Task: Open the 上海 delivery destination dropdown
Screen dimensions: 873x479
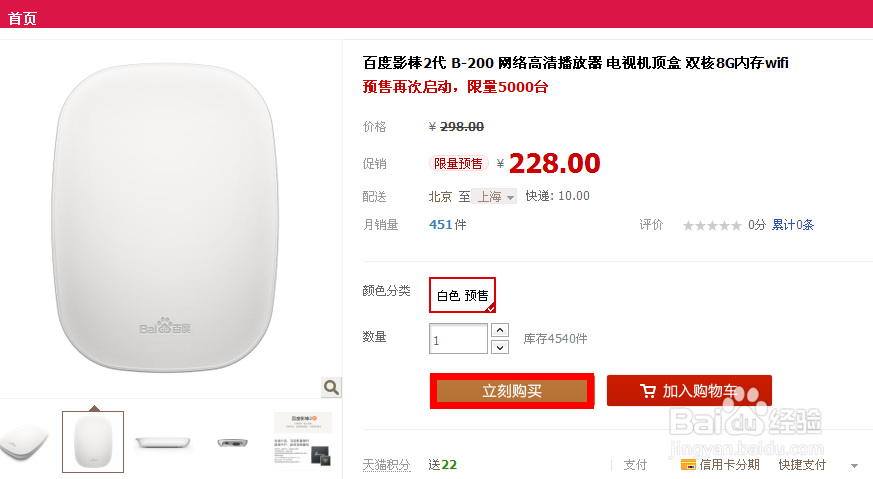Action: pyautogui.click(x=495, y=196)
